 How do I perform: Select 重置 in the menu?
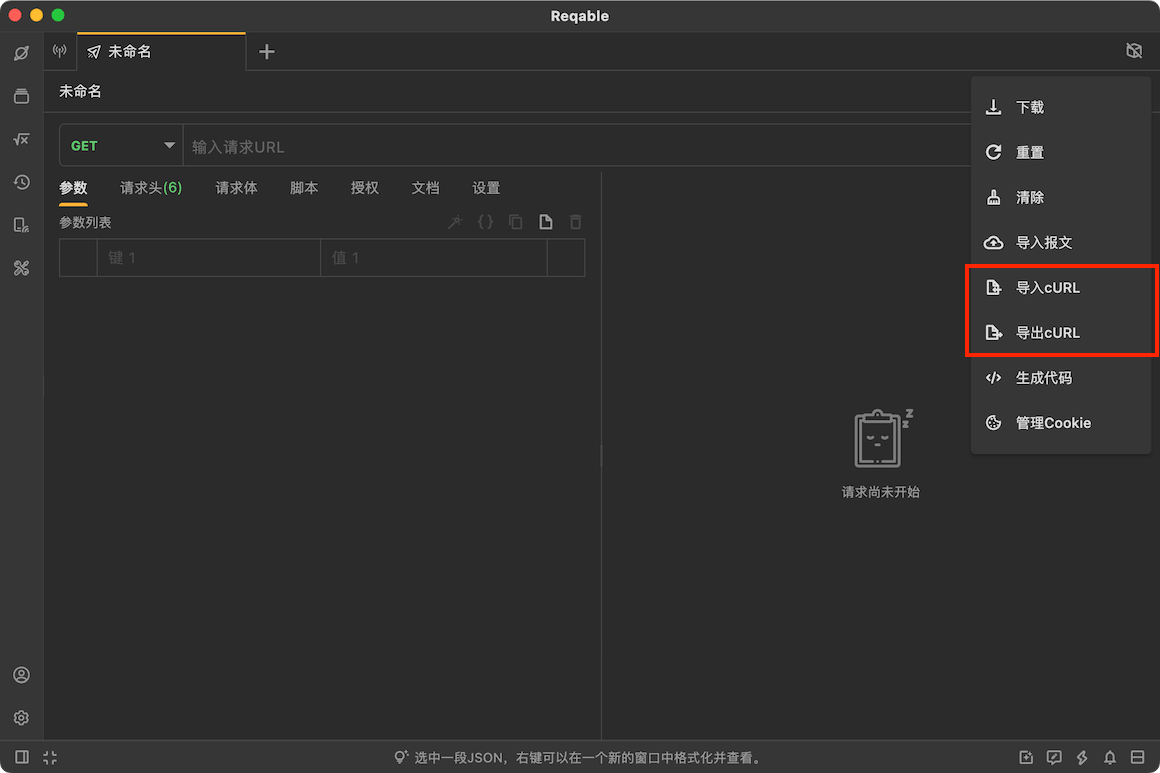point(1061,152)
